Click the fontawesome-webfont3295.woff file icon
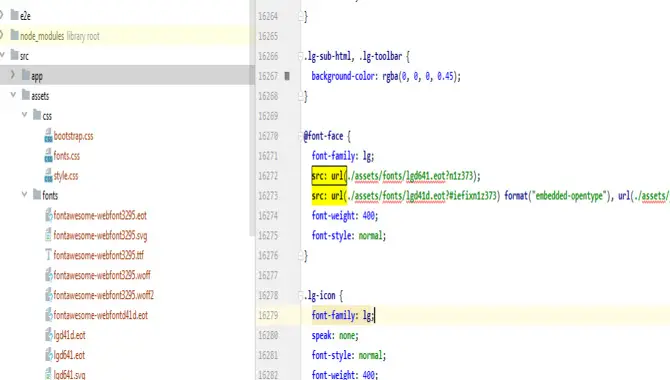The width and height of the screenshot is (670, 380). (48, 275)
